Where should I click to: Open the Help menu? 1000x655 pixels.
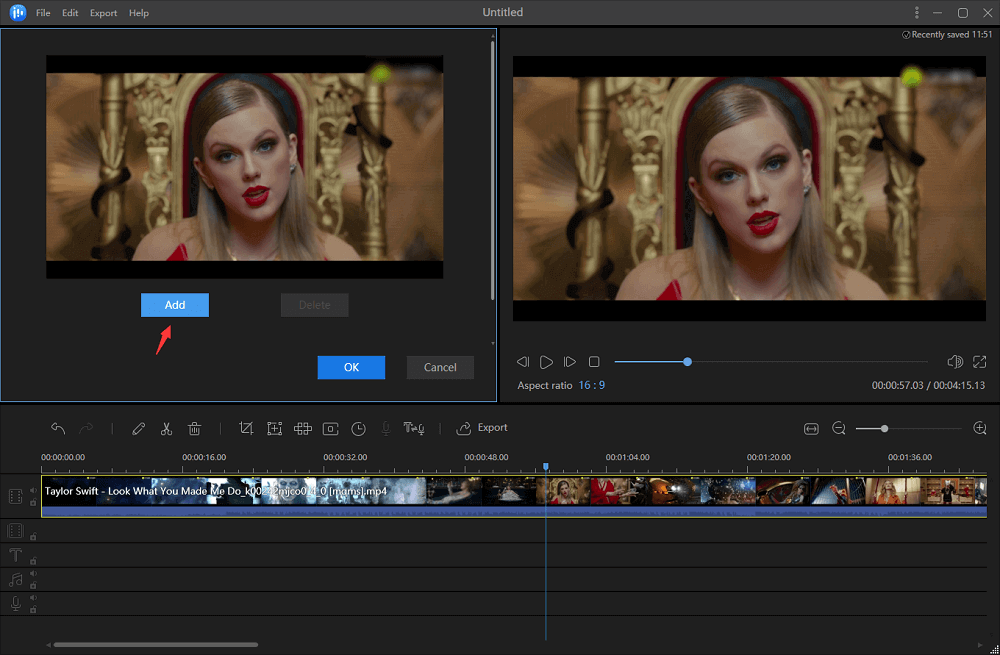(138, 13)
